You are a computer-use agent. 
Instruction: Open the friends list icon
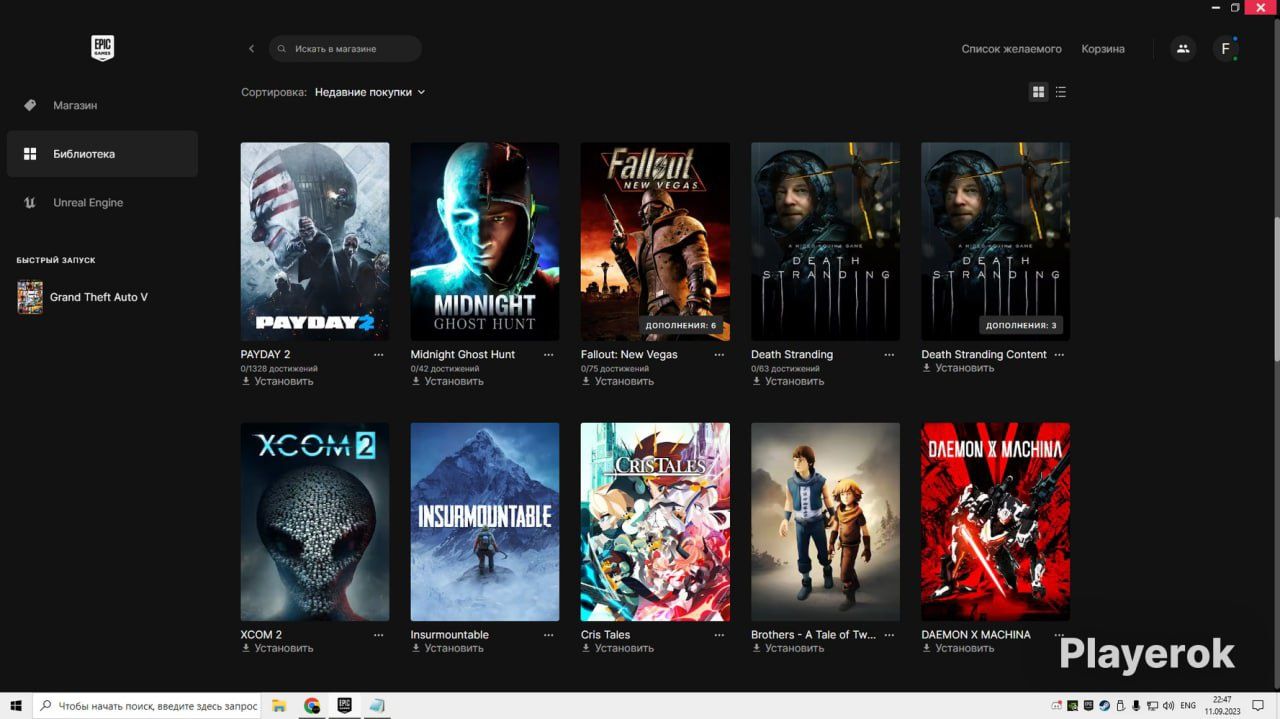click(1183, 48)
